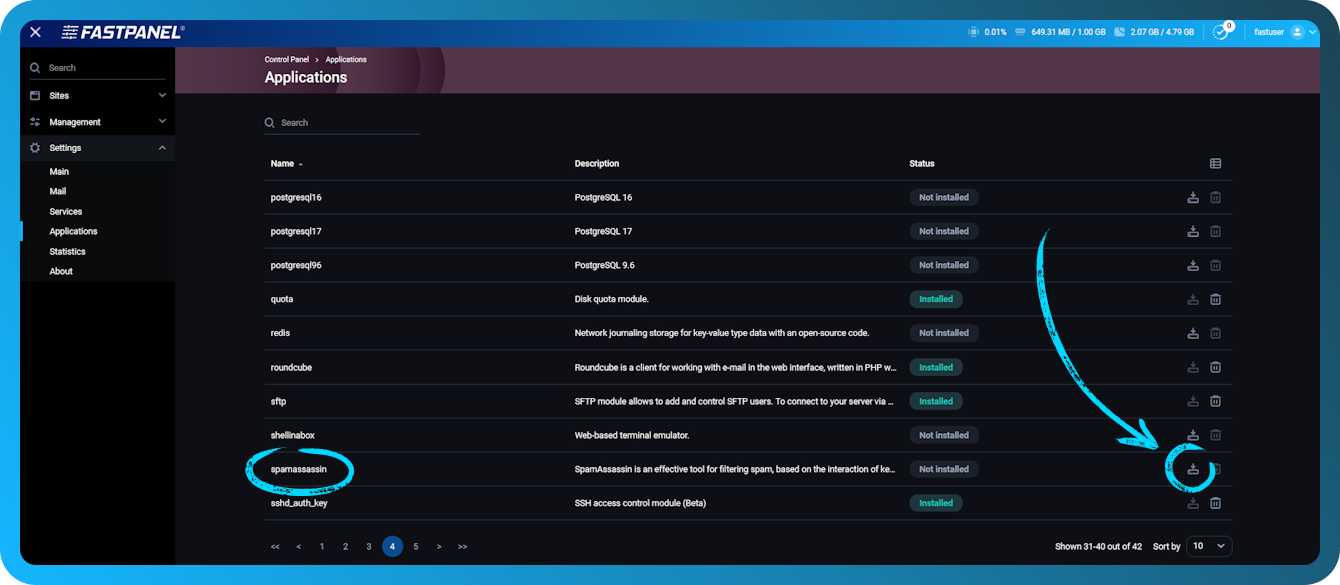This screenshot has width=1340, height=585.
Task: Install the redis application
Action: tap(1192, 333)
